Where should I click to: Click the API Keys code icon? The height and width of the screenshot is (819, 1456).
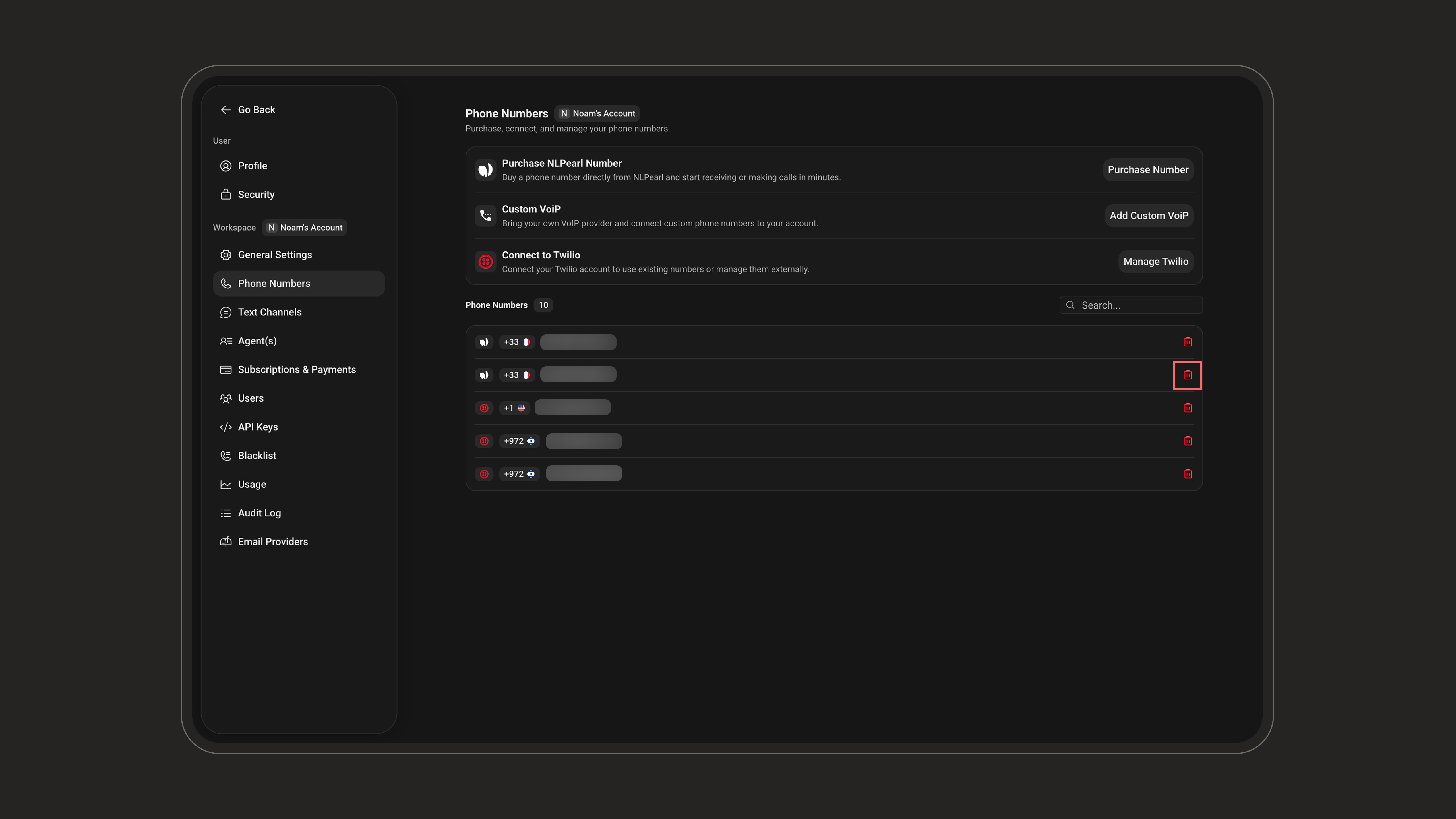(226, 427)
